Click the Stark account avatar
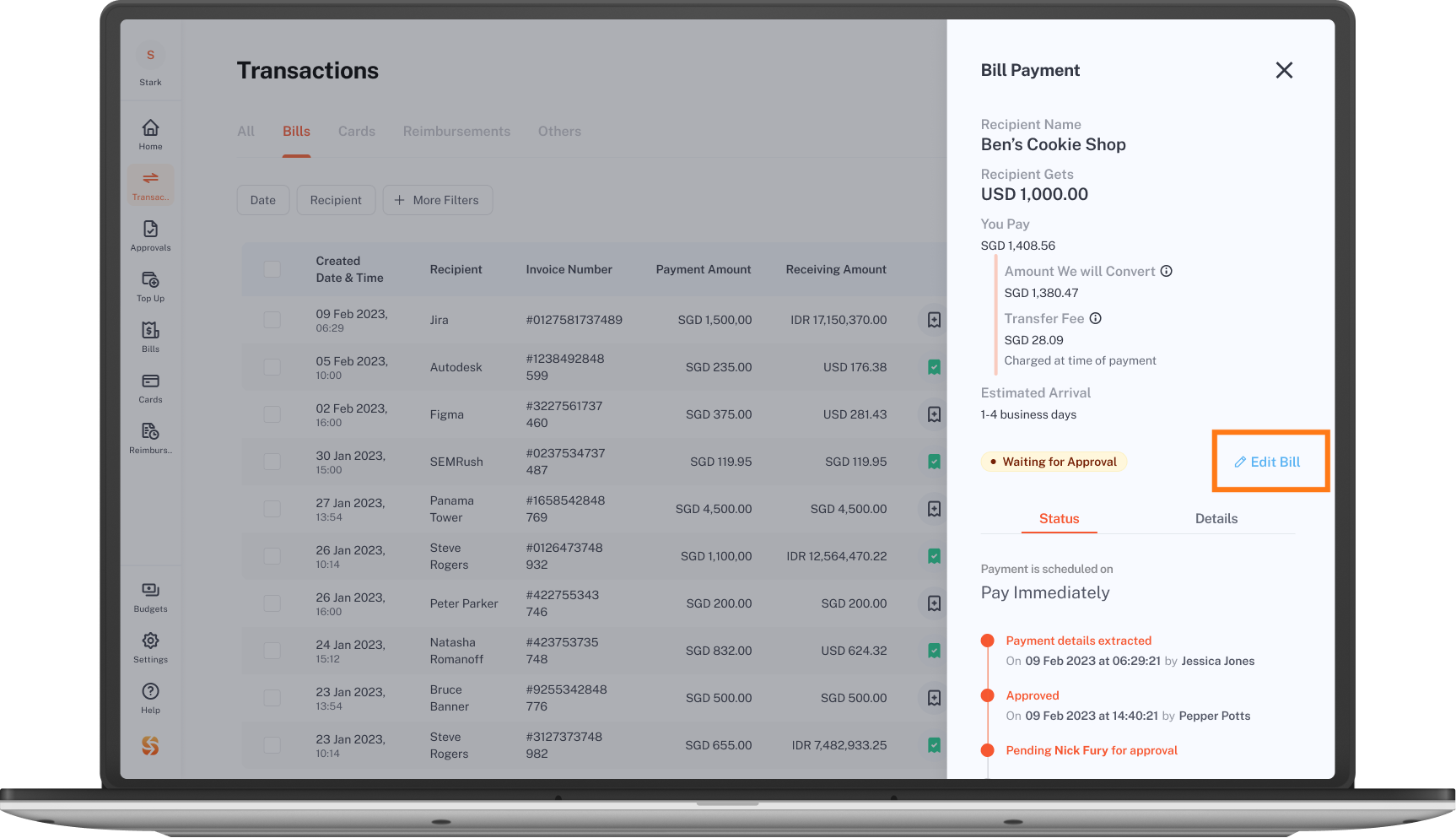Image resolution: width=1456 pixels, height=838 pixels. pos(150,56)
